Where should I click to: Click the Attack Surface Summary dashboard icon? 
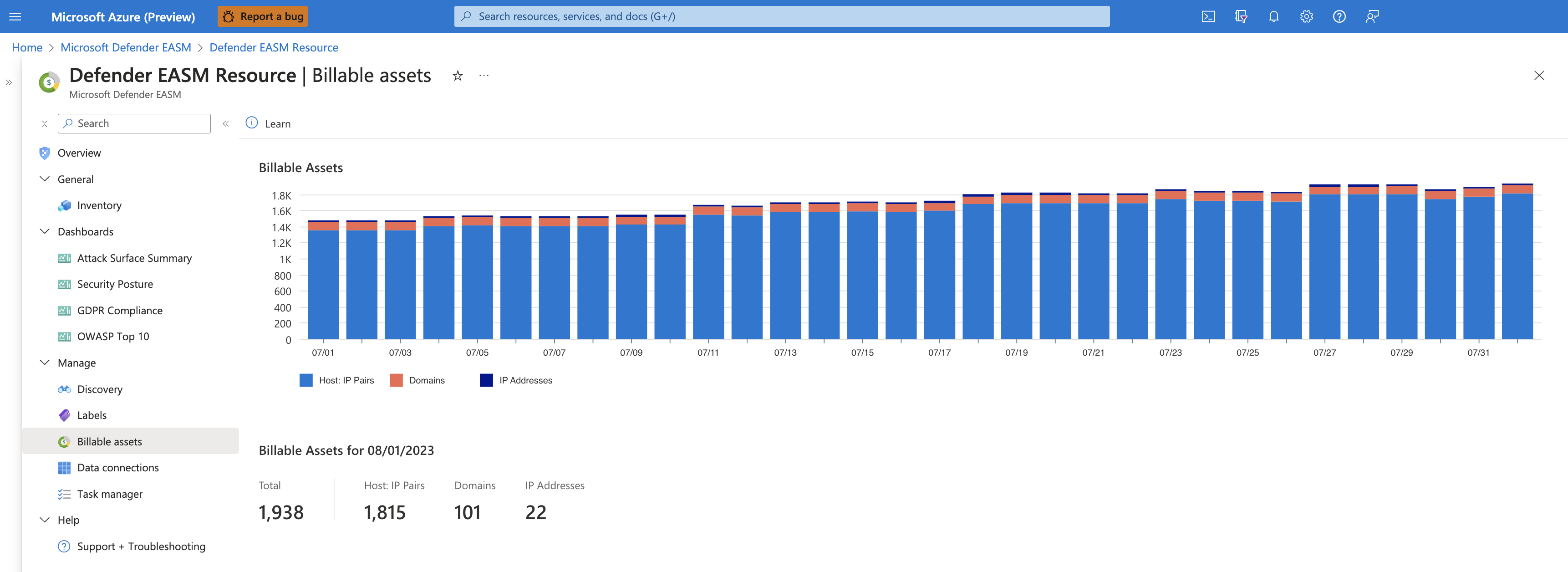point(62,257)
